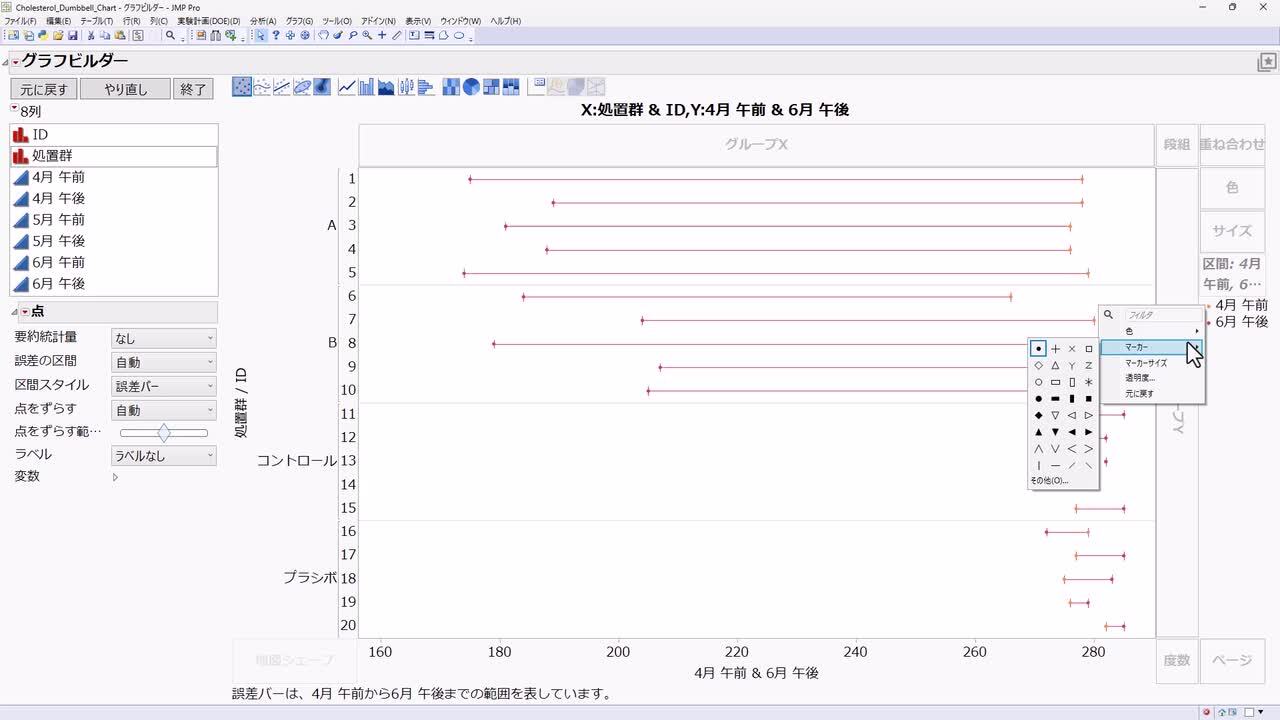Select the Box Plot element icon
1280x720 pixels.
(406, 87)
